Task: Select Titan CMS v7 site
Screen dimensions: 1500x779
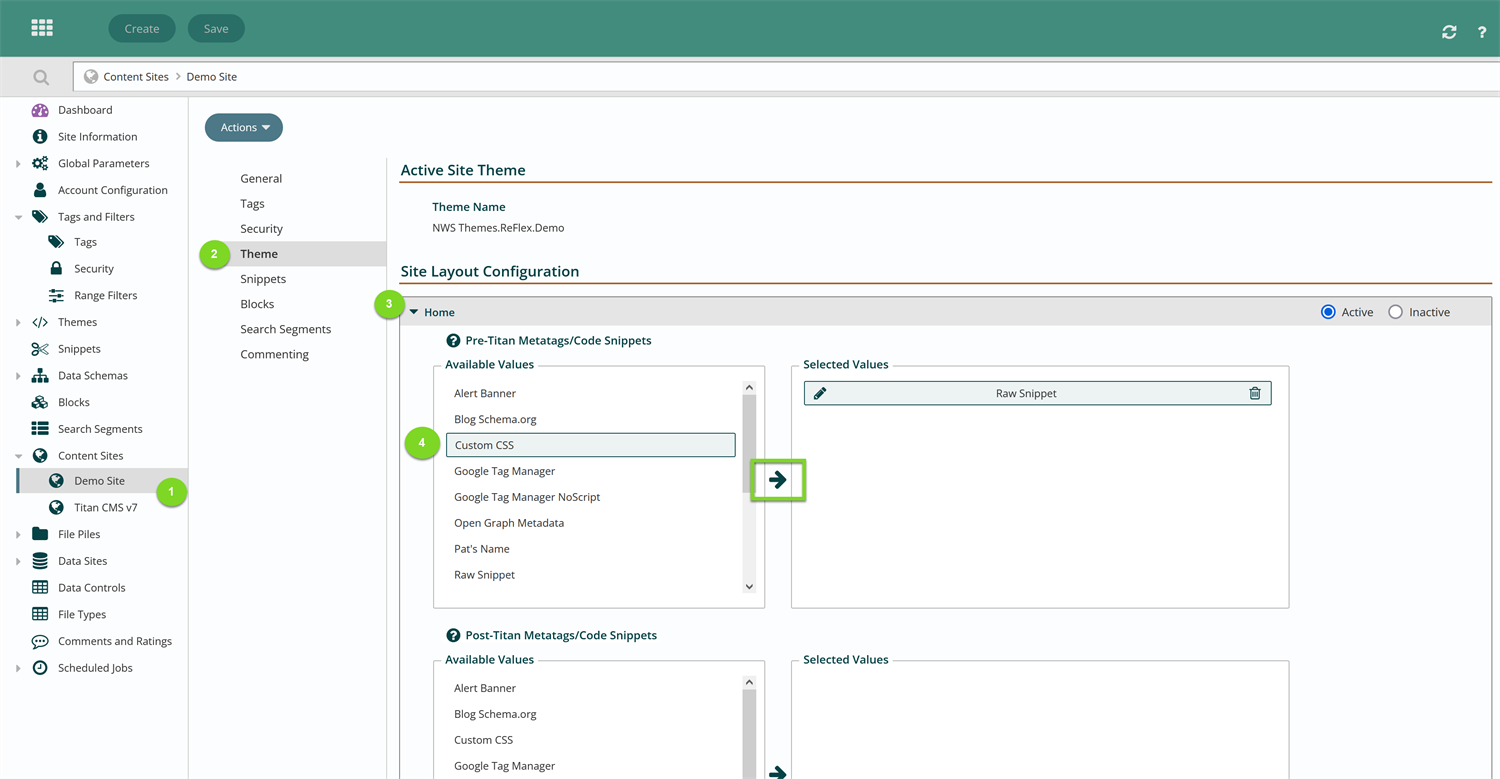Action: click(105, 508)
